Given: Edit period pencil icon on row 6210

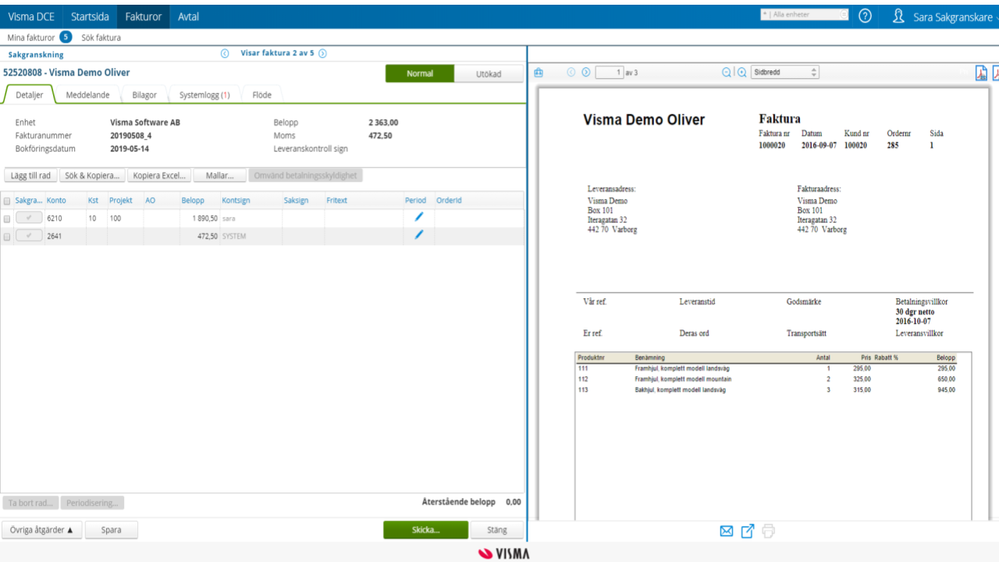Looking at the screenshot, I should [419, 217].
